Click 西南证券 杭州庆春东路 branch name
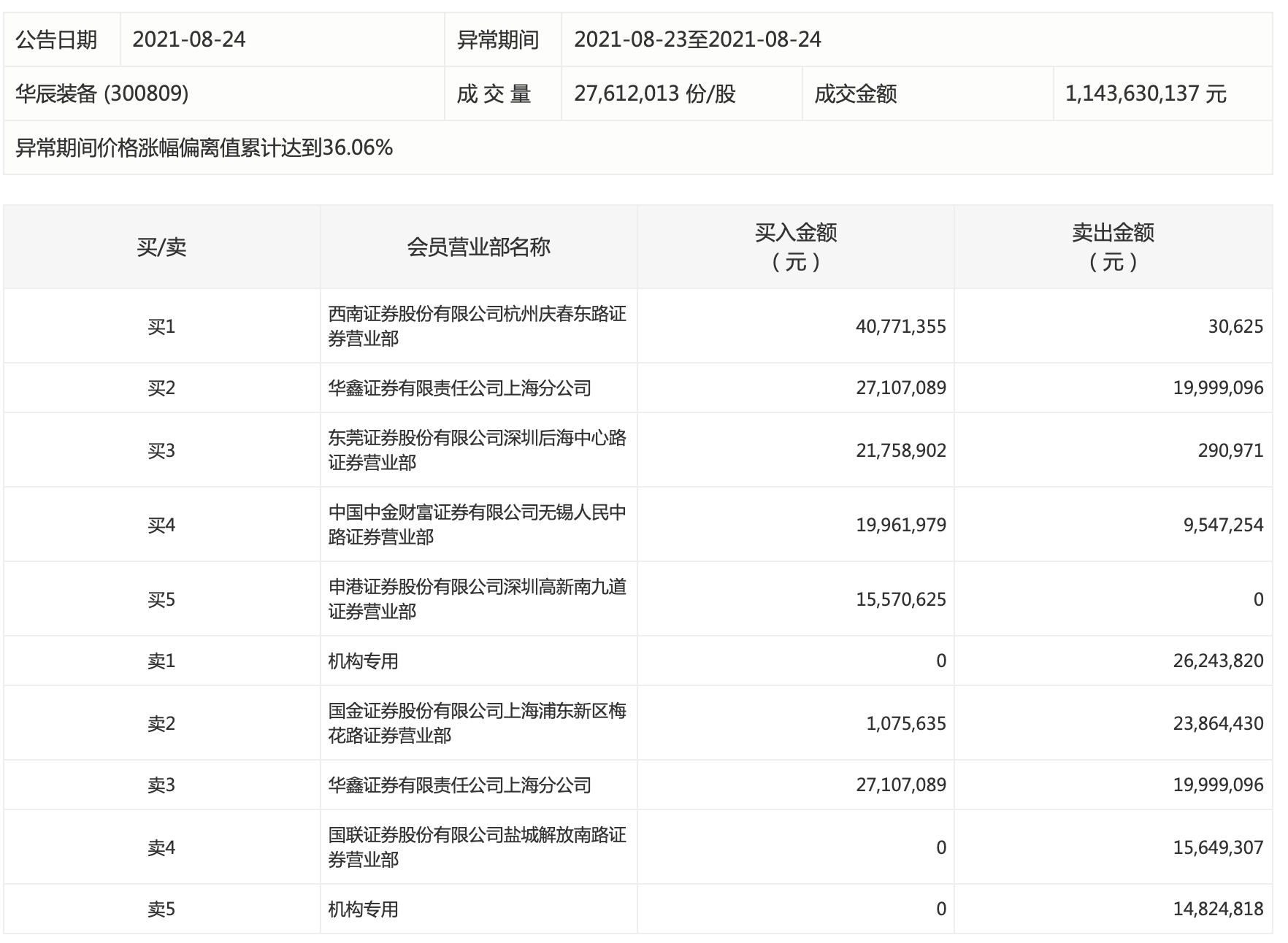The height and width of the screenshot is (943, 1288). click(477, 326)
